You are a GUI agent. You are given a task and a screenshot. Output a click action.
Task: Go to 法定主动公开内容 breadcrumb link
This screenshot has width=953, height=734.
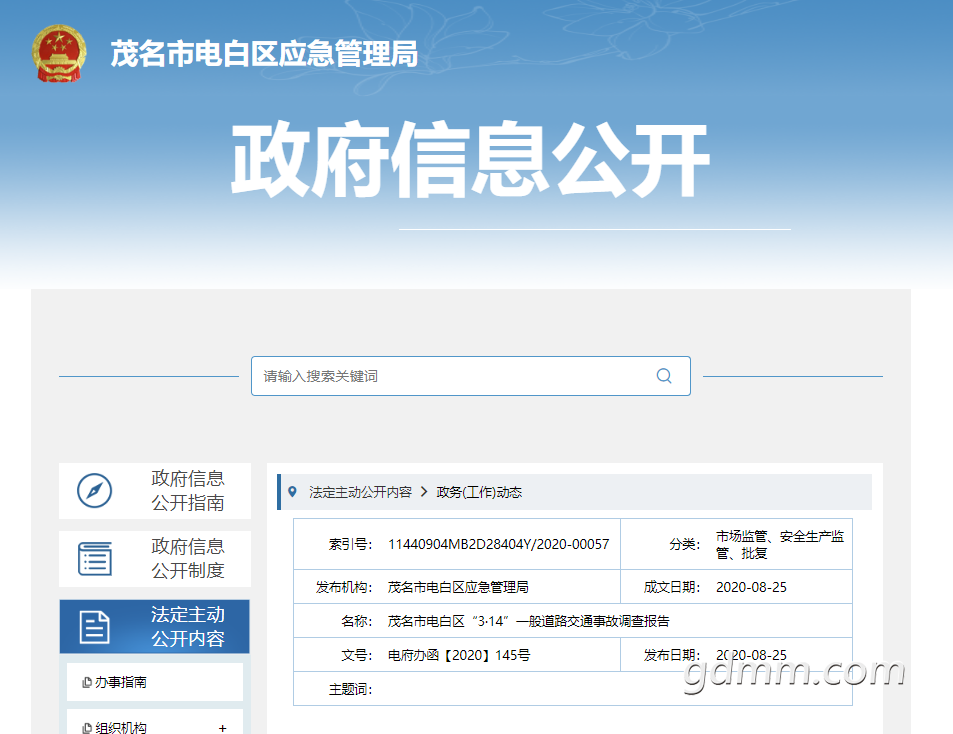coord(360,492)
